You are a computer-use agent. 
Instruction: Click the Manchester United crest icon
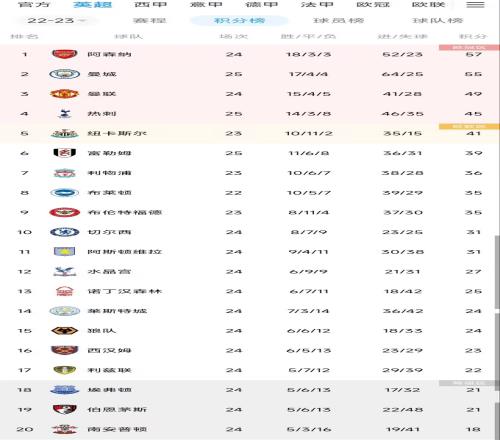pyautogui.click(x=64, y=94)
